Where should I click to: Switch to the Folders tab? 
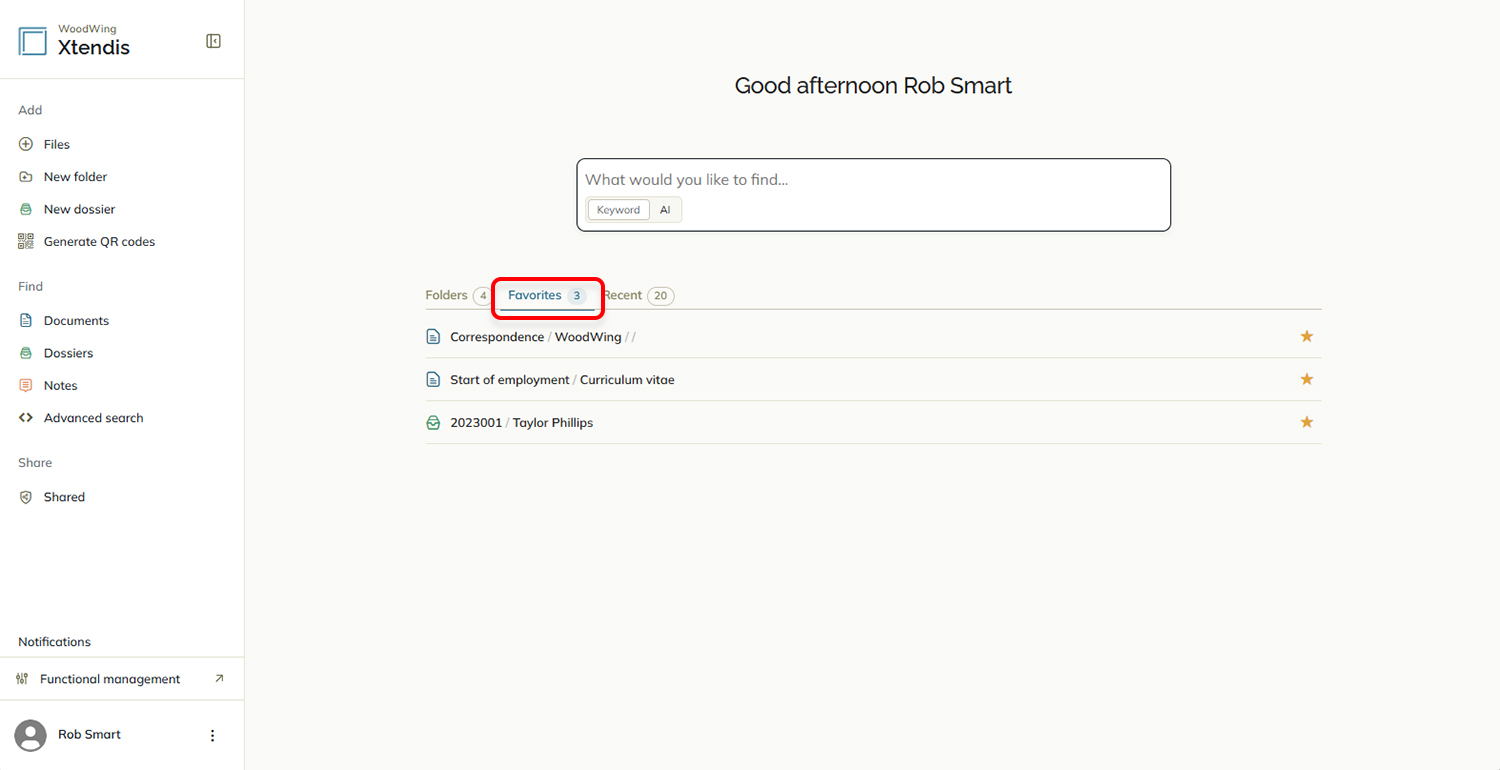coord(458,295)
